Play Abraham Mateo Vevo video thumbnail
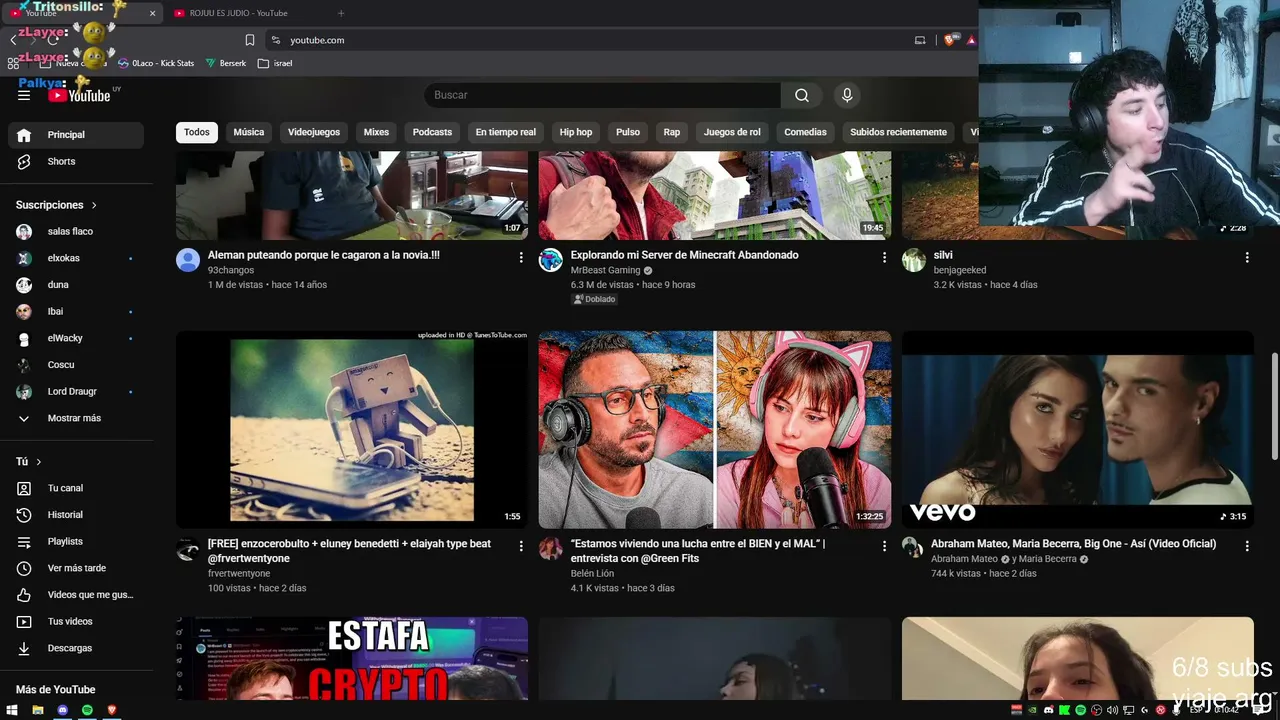 [x=1078, y=430]
